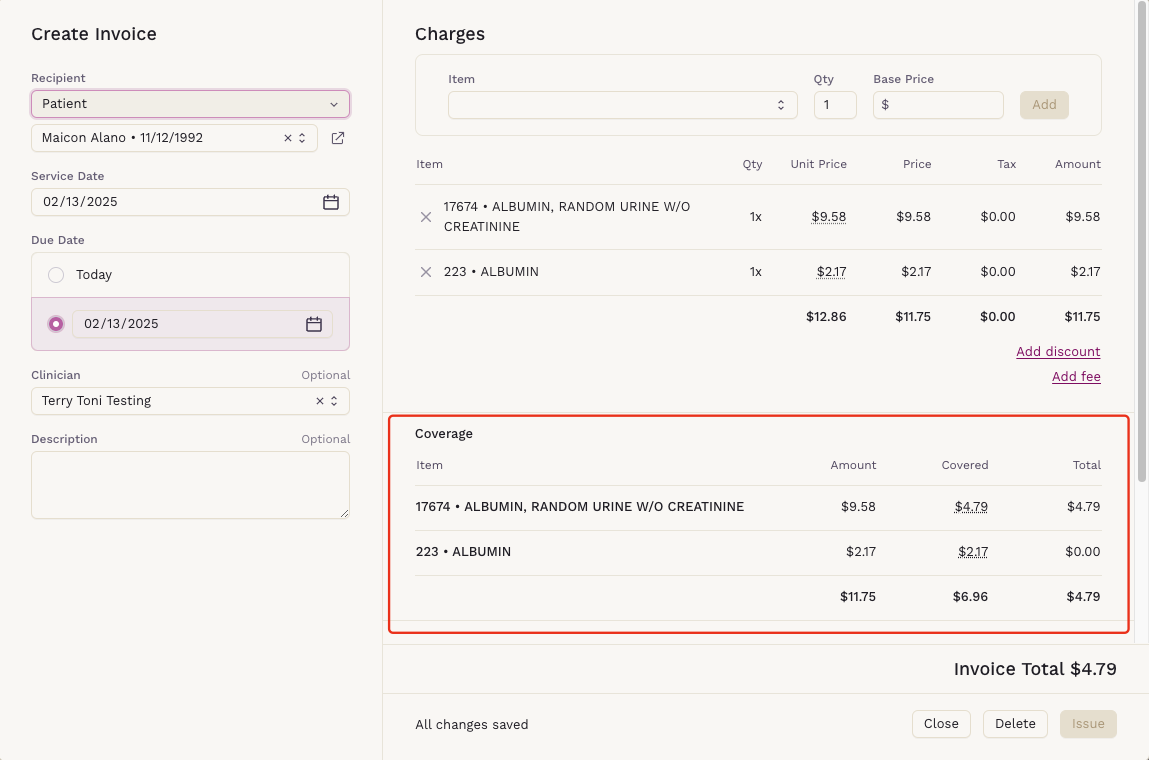Click the Issue button
The image size is (1149, 760).
1088,724
